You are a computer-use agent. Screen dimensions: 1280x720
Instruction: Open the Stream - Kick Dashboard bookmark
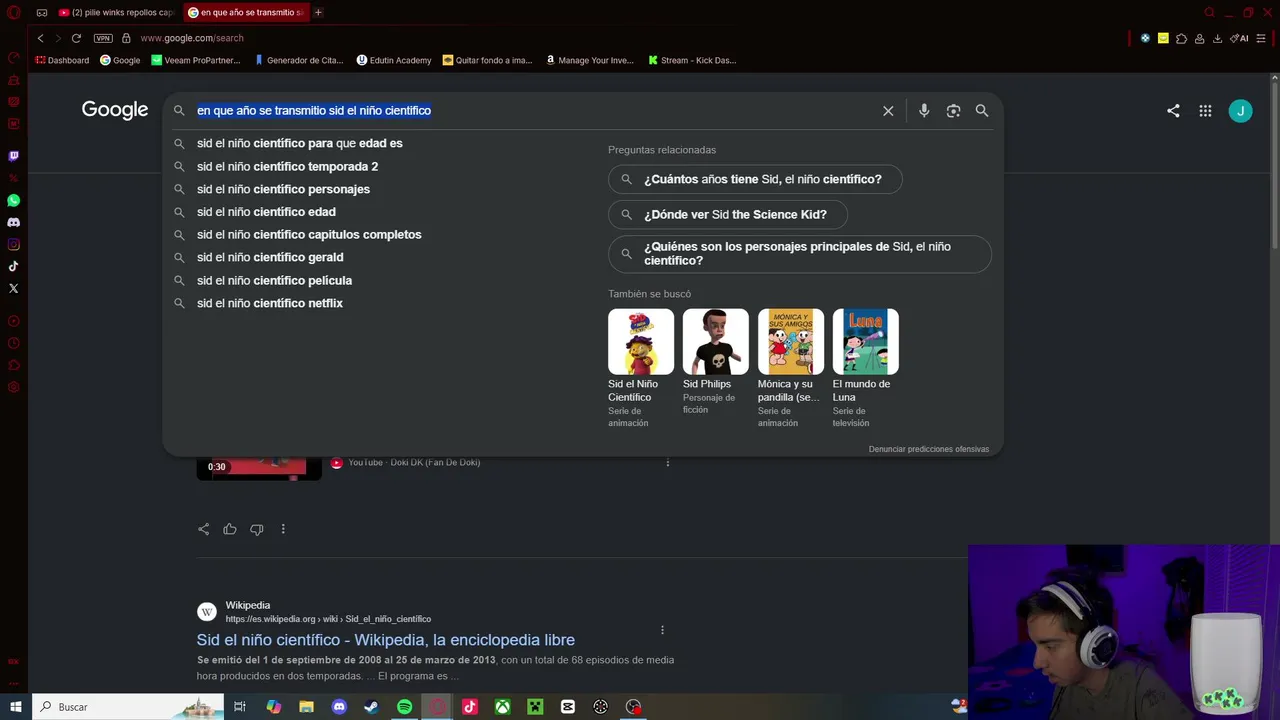tap(692, 60)
